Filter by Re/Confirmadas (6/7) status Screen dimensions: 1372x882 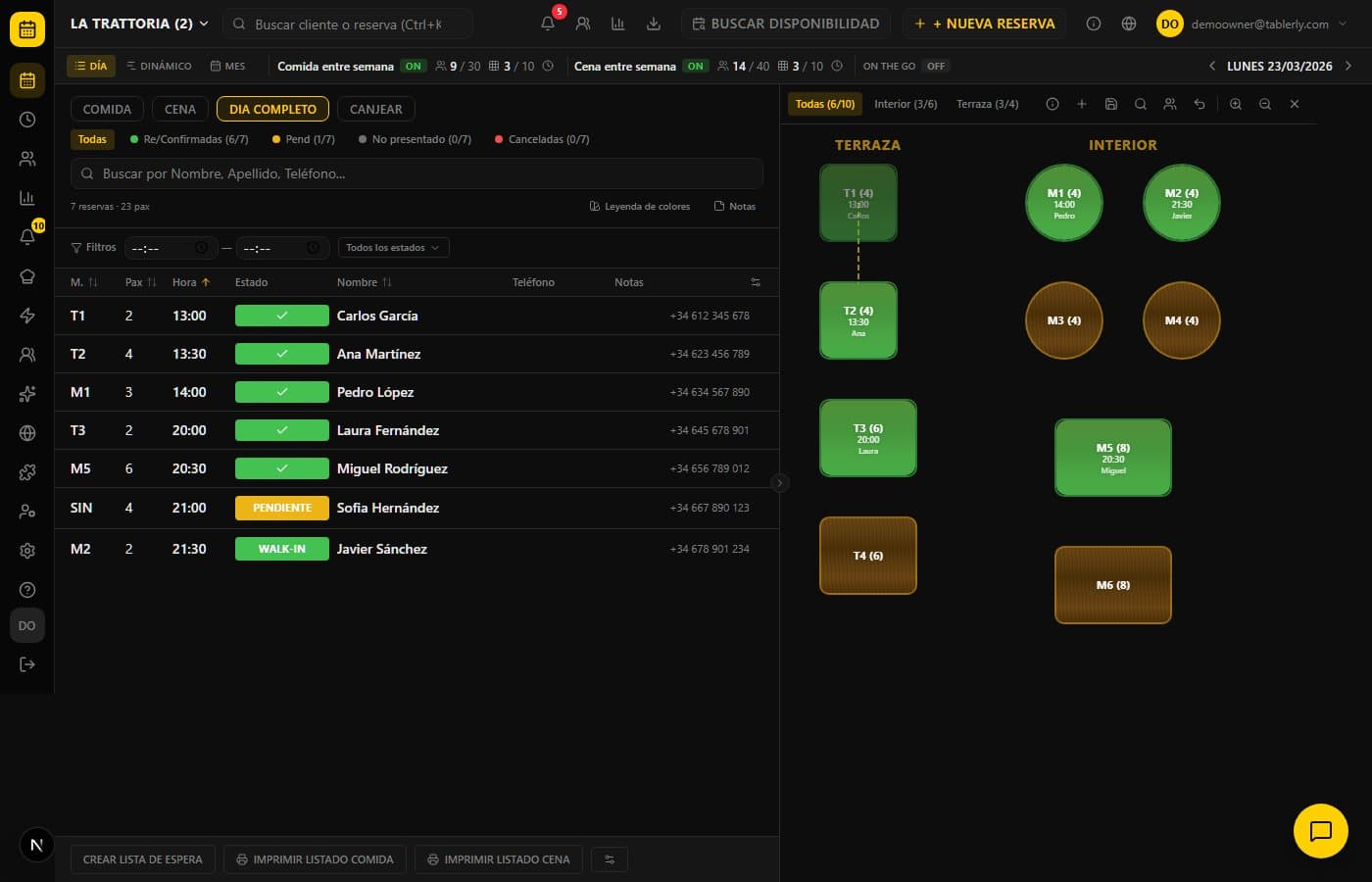click(189, 139)
